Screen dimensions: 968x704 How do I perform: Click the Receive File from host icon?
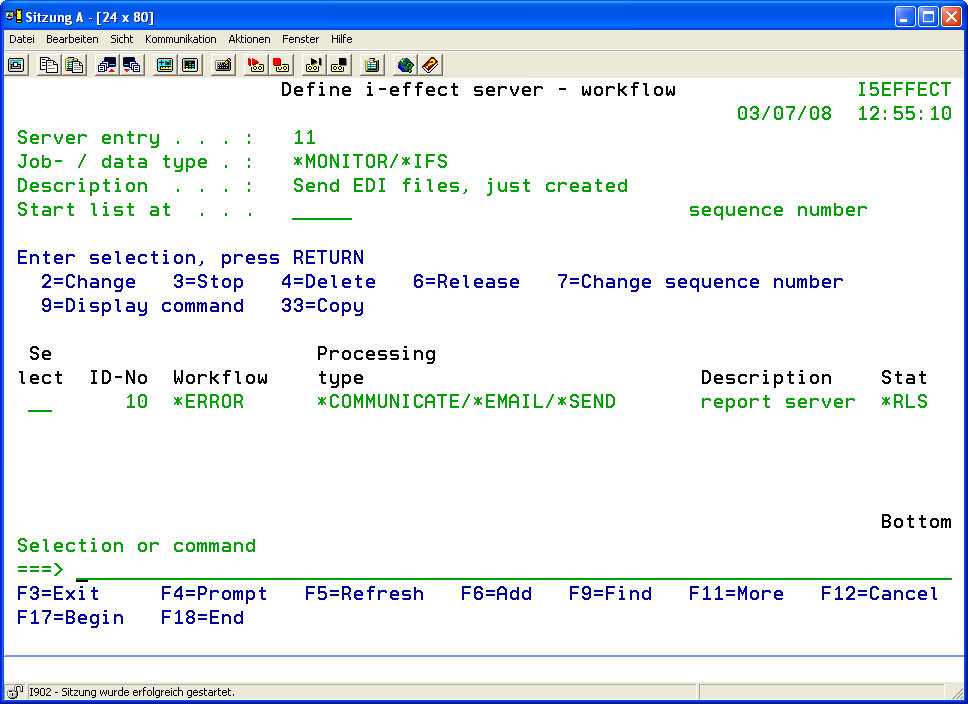pos(132,65)
